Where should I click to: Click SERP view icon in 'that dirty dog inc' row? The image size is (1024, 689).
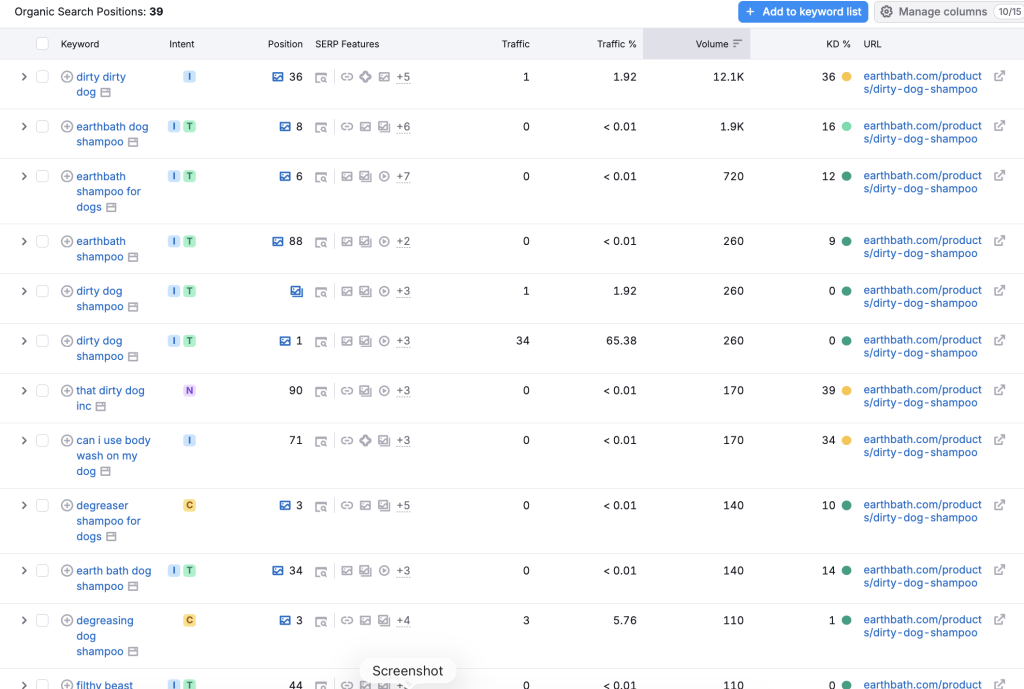(x=321, y=391)
